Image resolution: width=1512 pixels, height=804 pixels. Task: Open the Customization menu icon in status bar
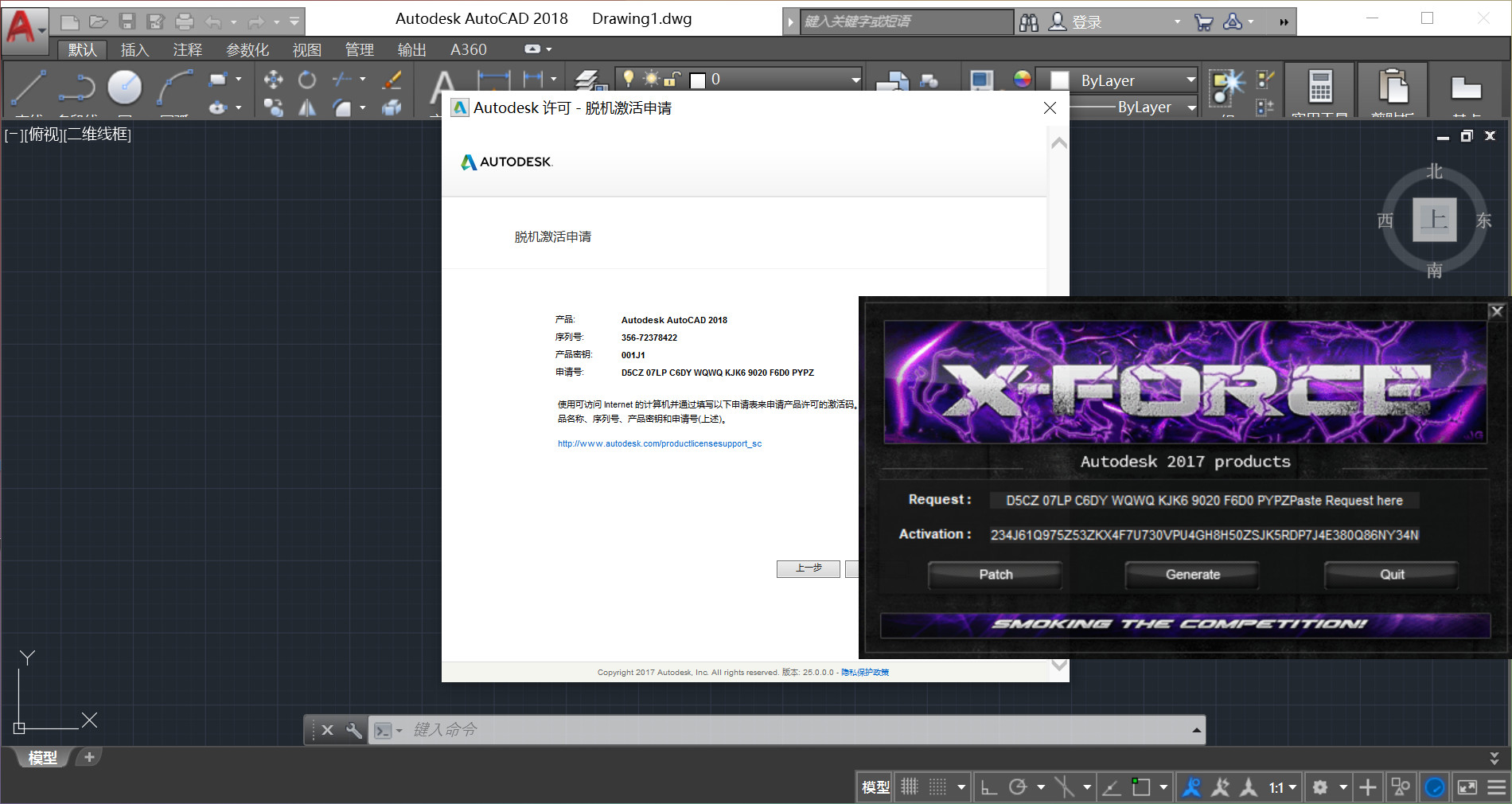tap(1496, 787)
